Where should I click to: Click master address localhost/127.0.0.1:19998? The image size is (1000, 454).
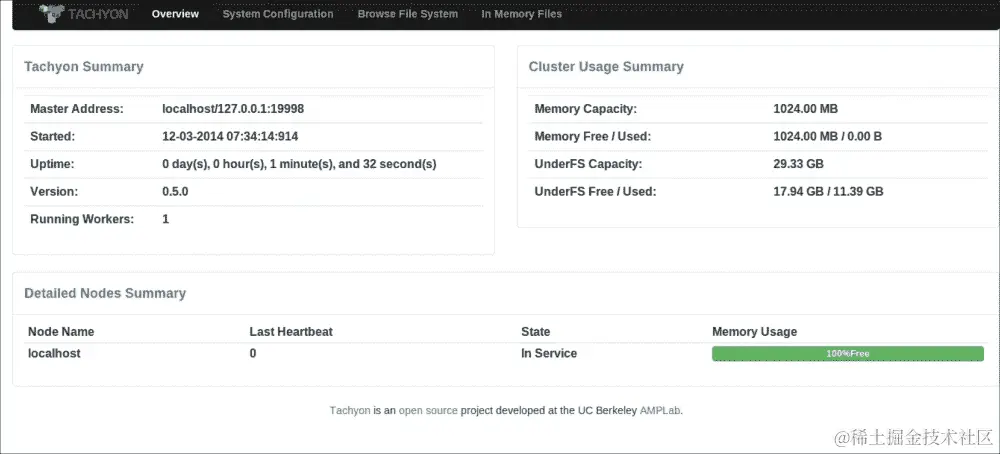[x=233, y=109]
